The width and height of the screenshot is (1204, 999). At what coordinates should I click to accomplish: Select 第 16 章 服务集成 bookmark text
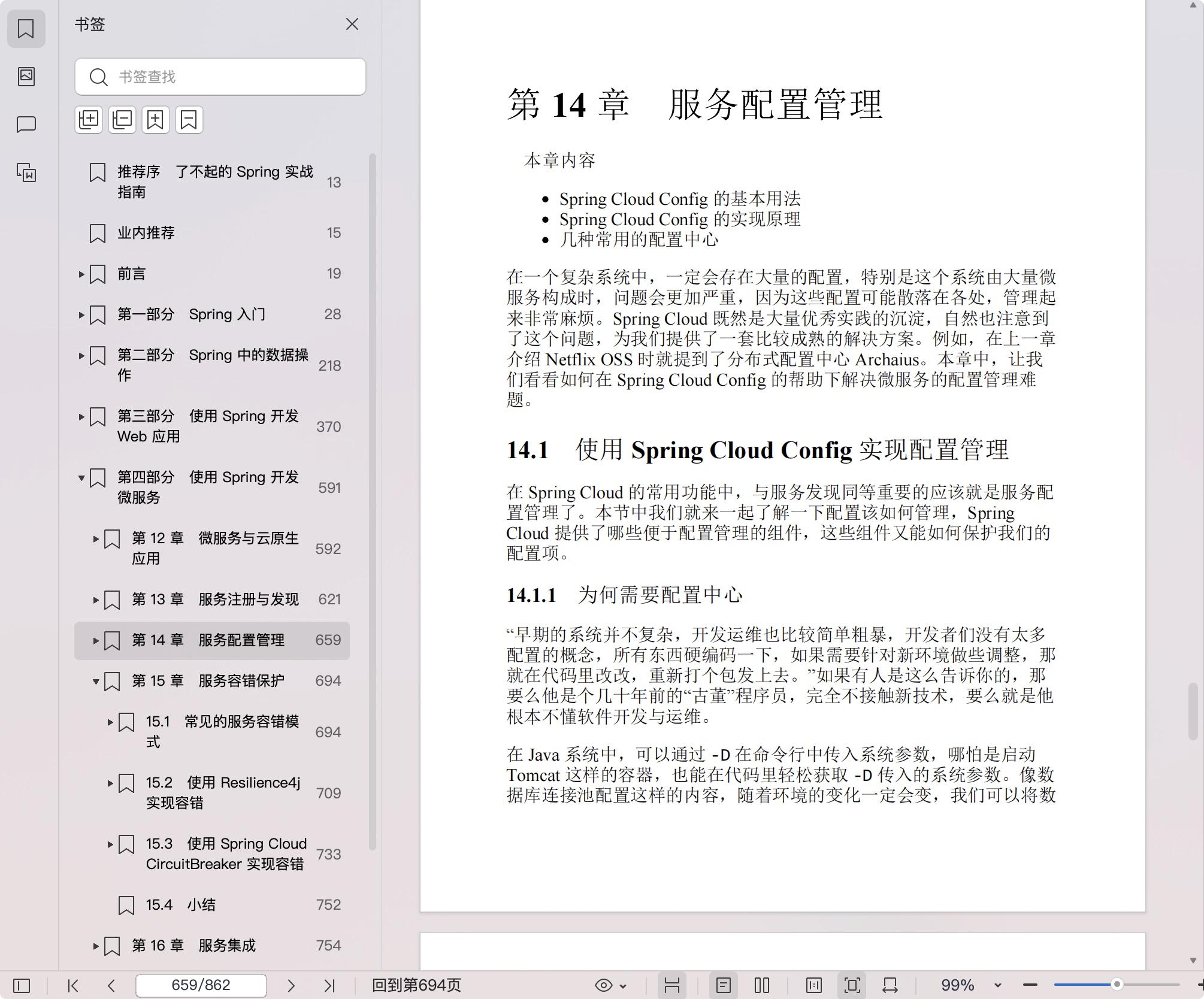(x=193, y=946)
